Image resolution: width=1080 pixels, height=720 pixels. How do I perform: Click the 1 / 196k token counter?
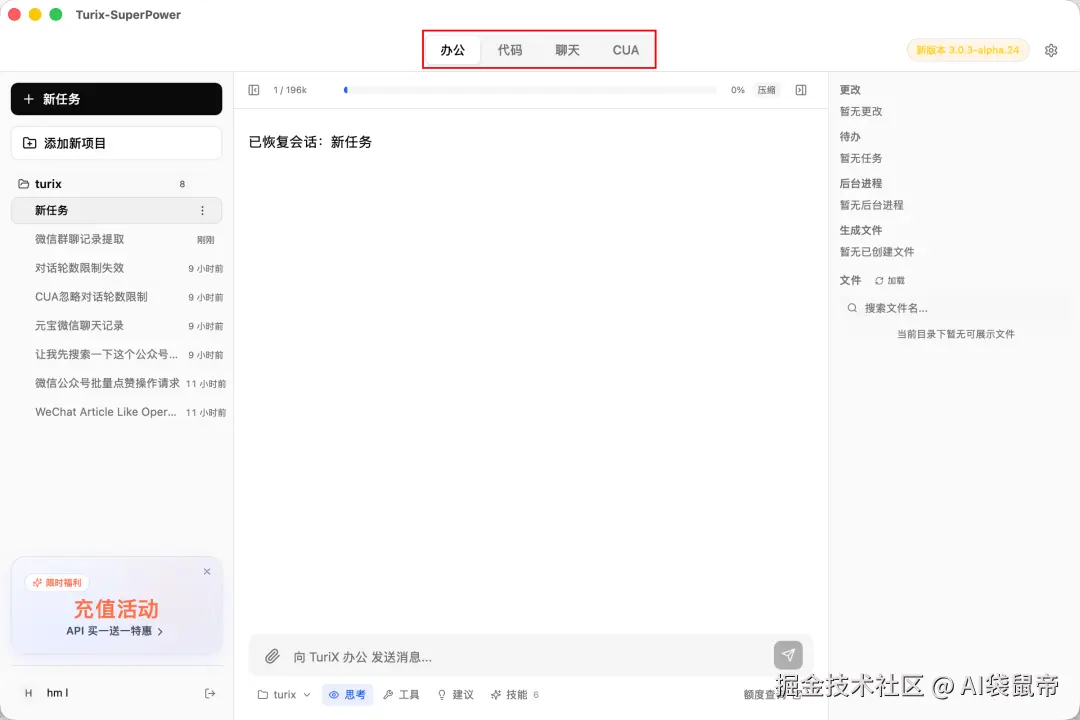pyautogui.click(x=290, y=90)
